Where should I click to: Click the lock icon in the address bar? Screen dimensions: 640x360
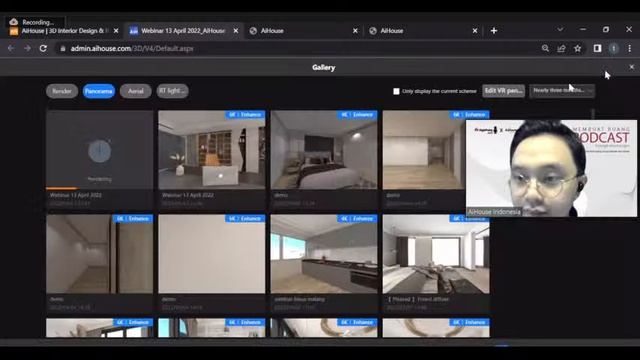click(x=62, y=49)
